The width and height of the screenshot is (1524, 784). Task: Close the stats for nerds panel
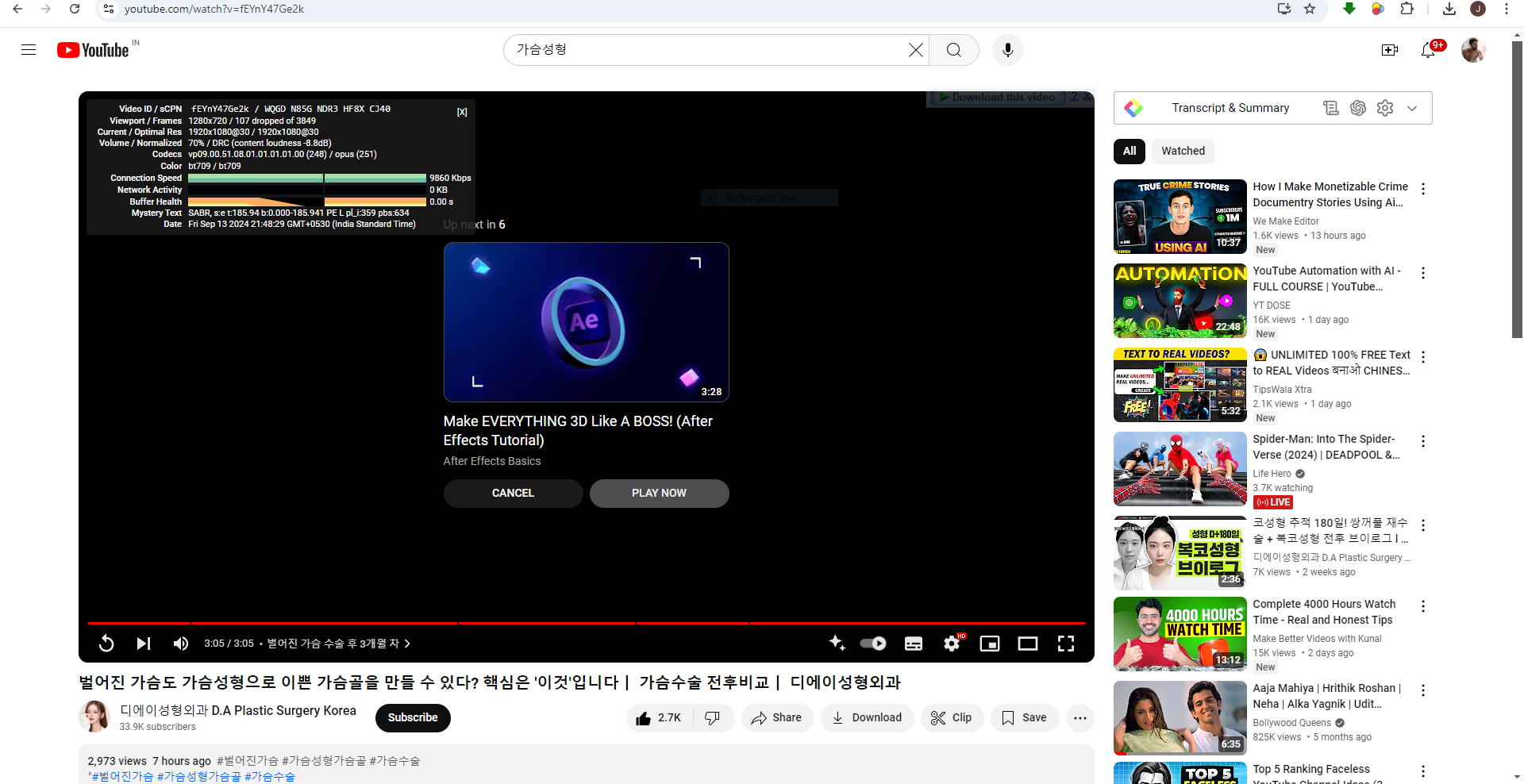pyautogui.click(x=462, y=113)
